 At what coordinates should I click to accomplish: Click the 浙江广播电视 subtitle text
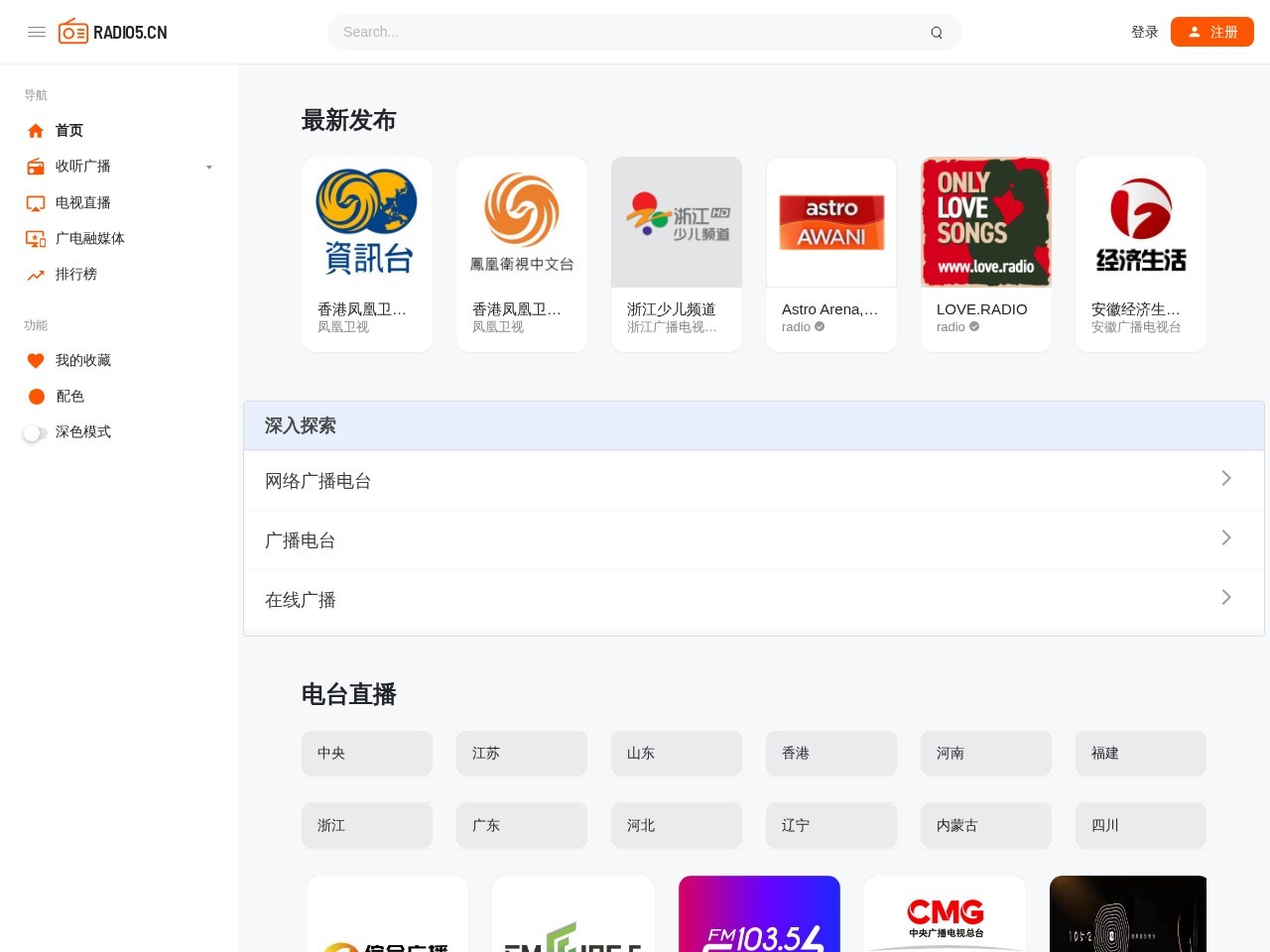point(672,327)
